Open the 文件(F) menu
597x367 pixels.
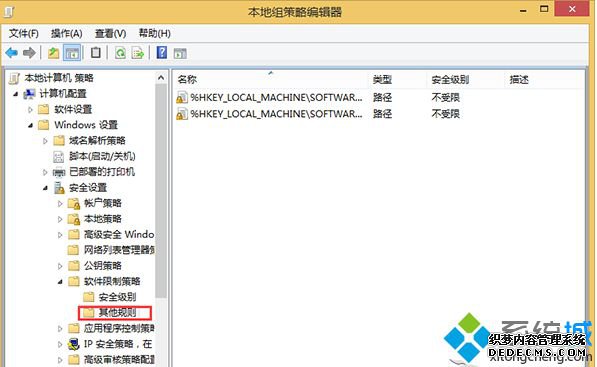(24, 34)
